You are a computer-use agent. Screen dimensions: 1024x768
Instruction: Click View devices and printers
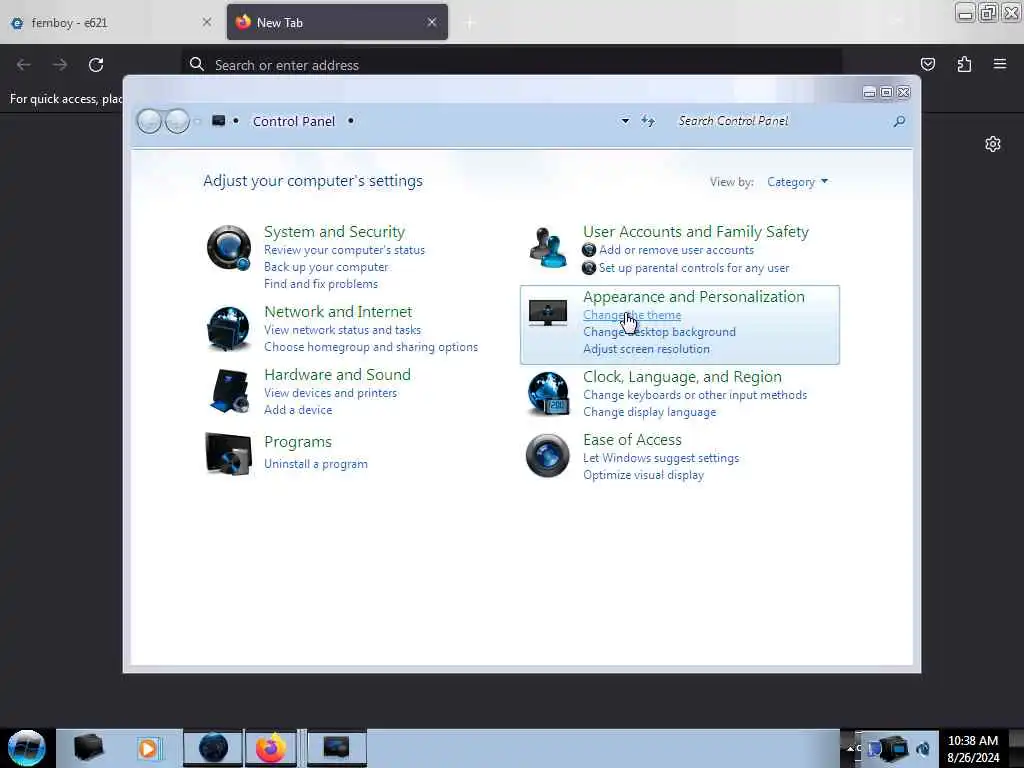point(330,392)
